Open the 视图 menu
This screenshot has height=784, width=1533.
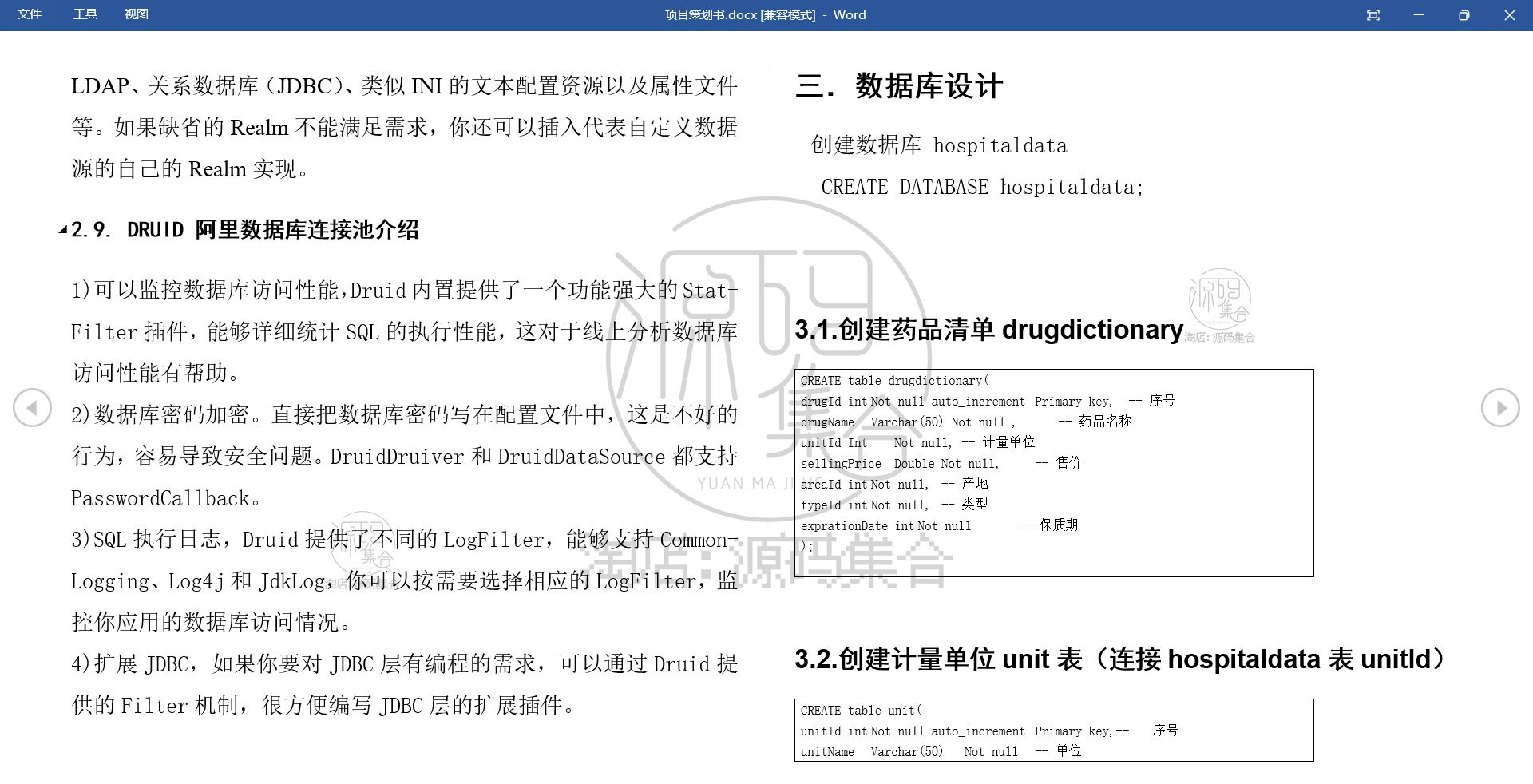pyautogui.click(x=136, y=14)
